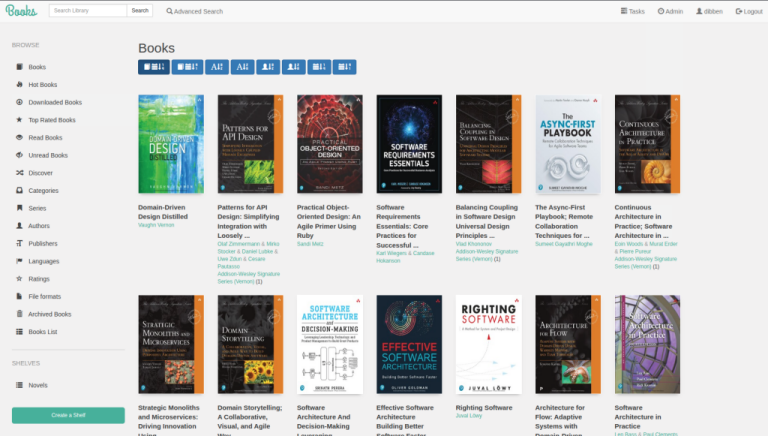Screen dimensions: 768x436
Task: Show Unread Books list
Action: (x=47, y=155)
